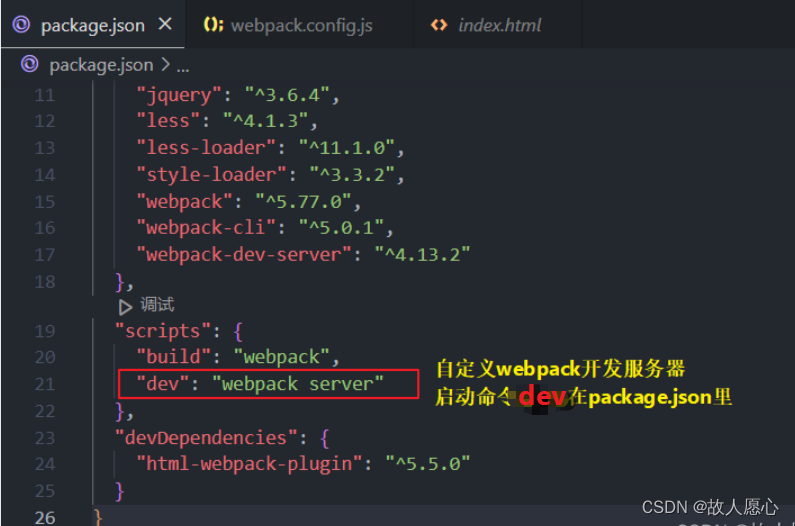Select package.json in the breadcrumb
Viewport: 795px width, 526px height.
click(101, 65)
